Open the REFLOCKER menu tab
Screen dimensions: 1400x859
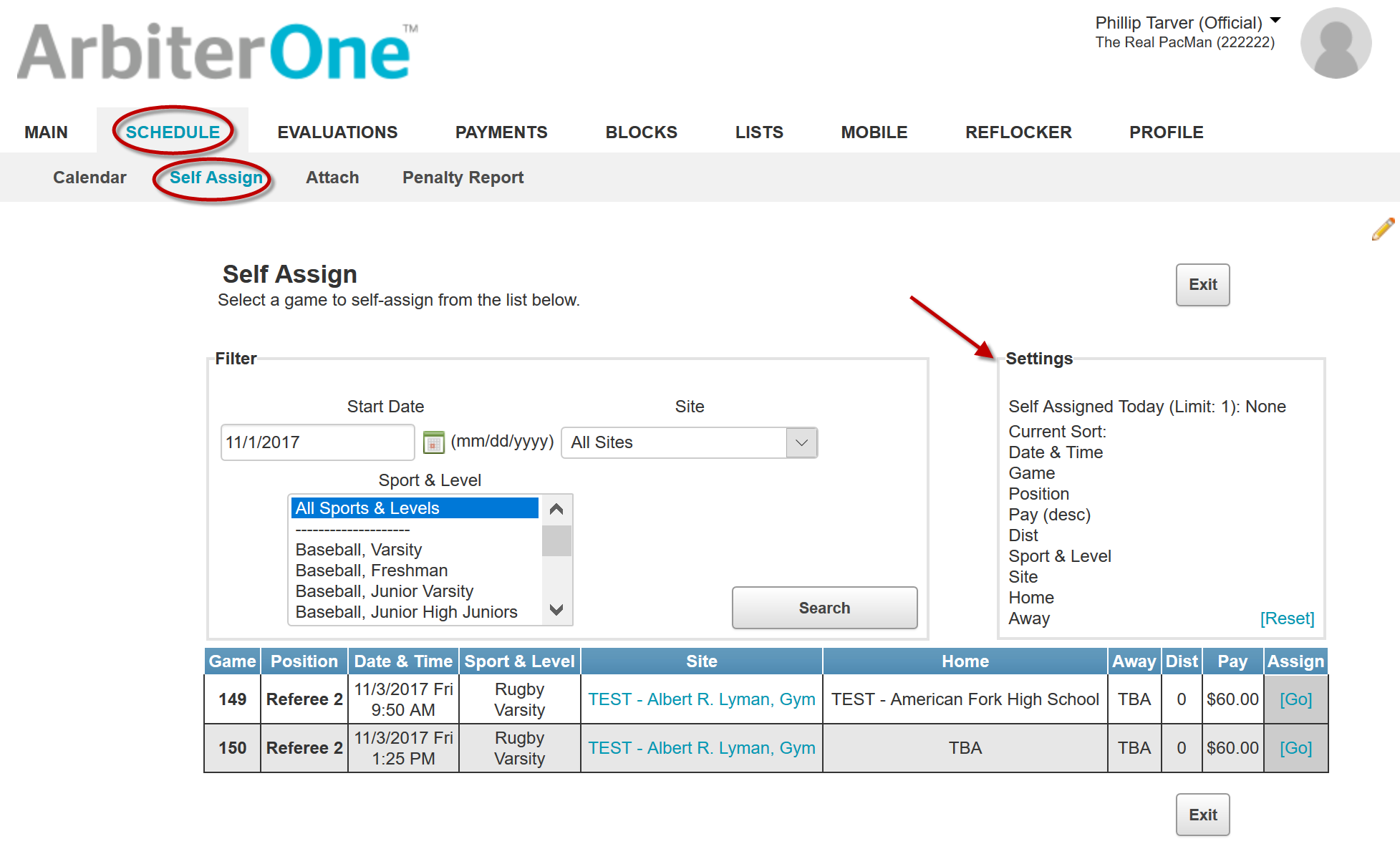point(1018,132)
